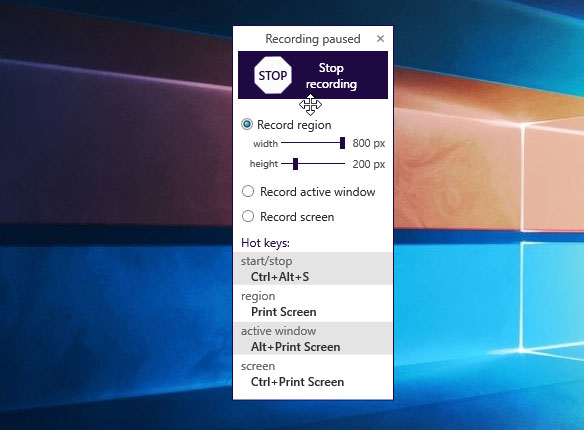
Task: Click the Record region label text
Action: [x=294, y=125]
